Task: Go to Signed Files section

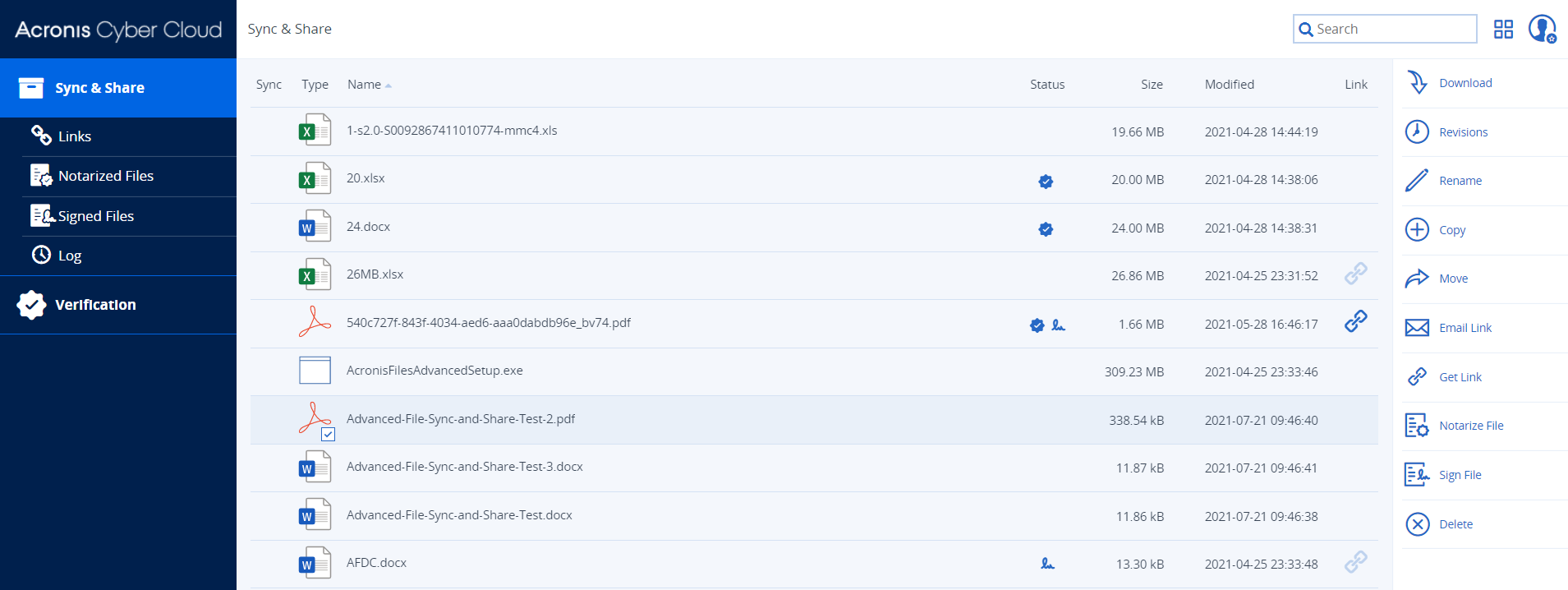Action: [96, 216]
